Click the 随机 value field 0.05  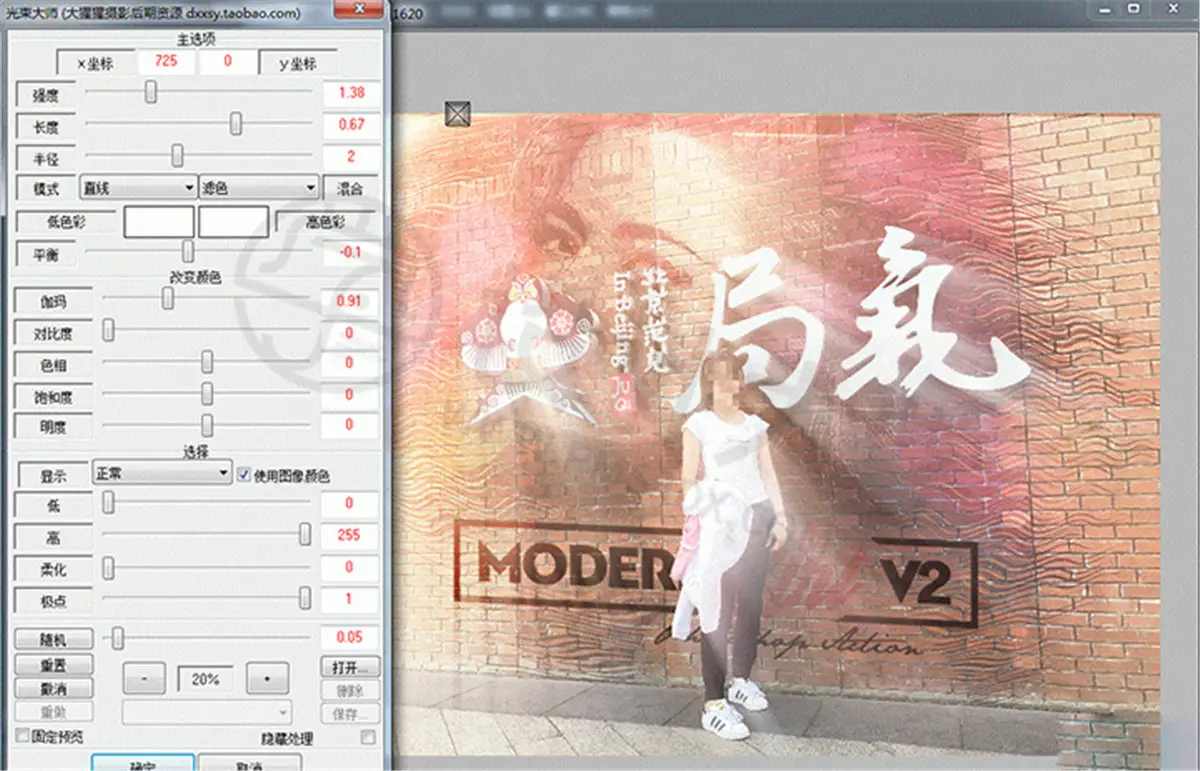coord(349,637)
